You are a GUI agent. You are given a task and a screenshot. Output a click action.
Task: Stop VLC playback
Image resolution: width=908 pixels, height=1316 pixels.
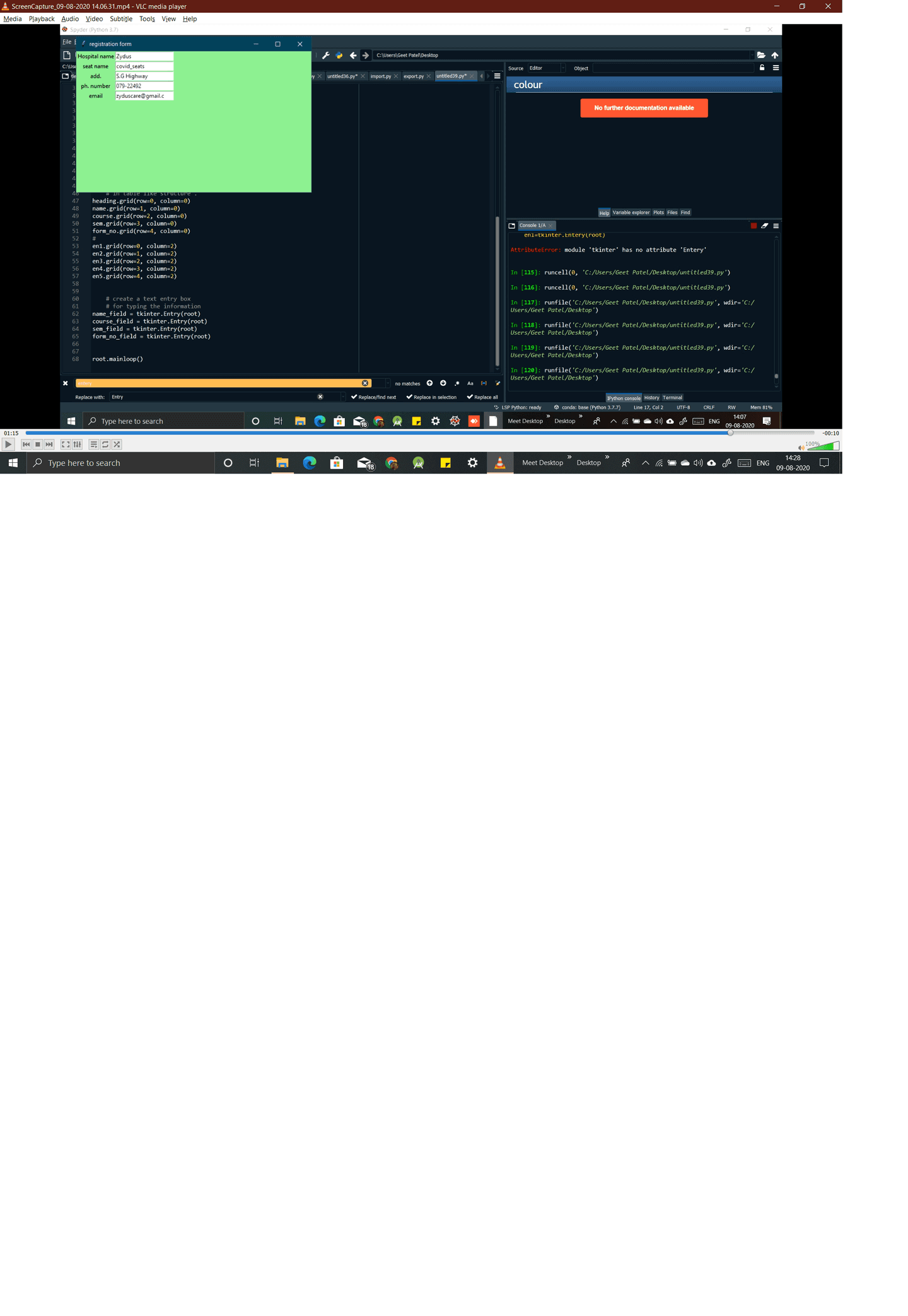tap(38, 444)
